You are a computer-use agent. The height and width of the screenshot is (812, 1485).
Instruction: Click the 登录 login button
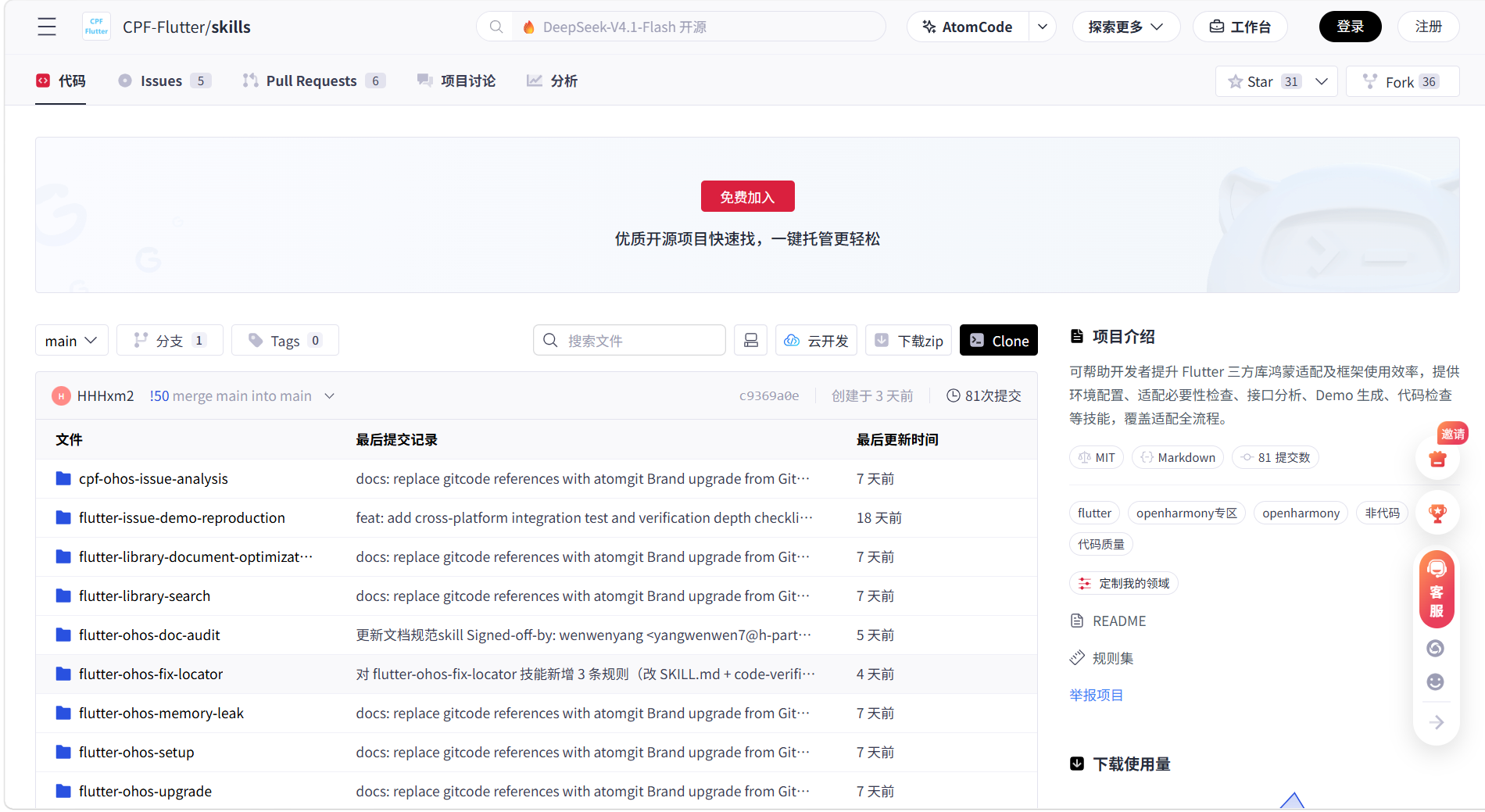click(1350, 27)
